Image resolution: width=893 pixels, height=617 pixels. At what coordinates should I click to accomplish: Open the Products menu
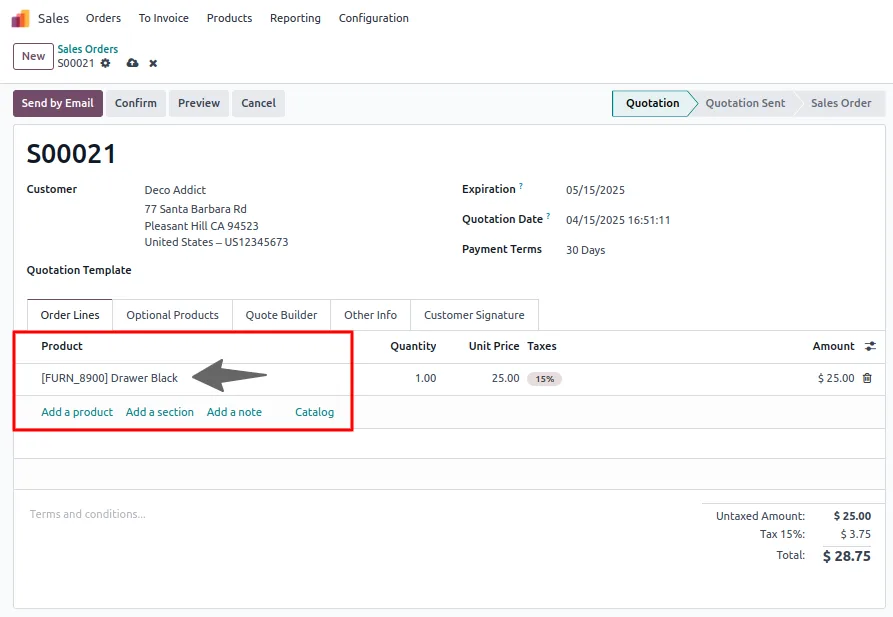tap(229, 18)
